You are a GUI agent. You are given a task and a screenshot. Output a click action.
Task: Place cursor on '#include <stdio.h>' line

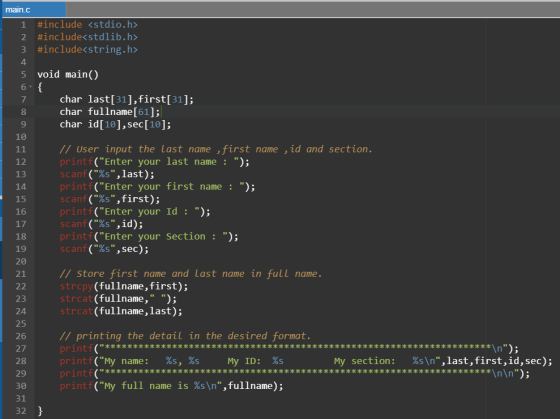88,25
